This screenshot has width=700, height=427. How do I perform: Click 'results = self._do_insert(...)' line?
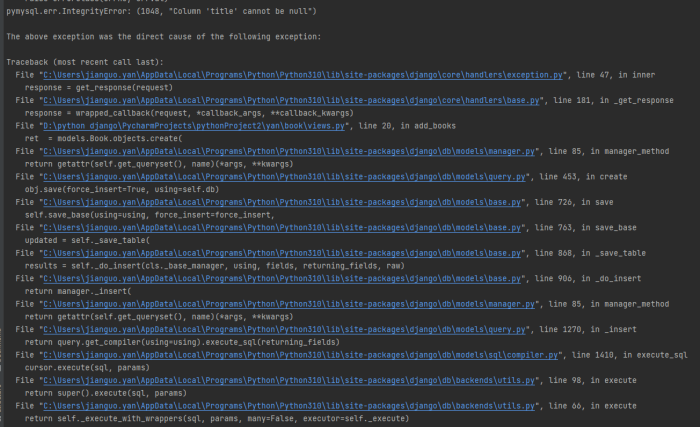[214, 266]
